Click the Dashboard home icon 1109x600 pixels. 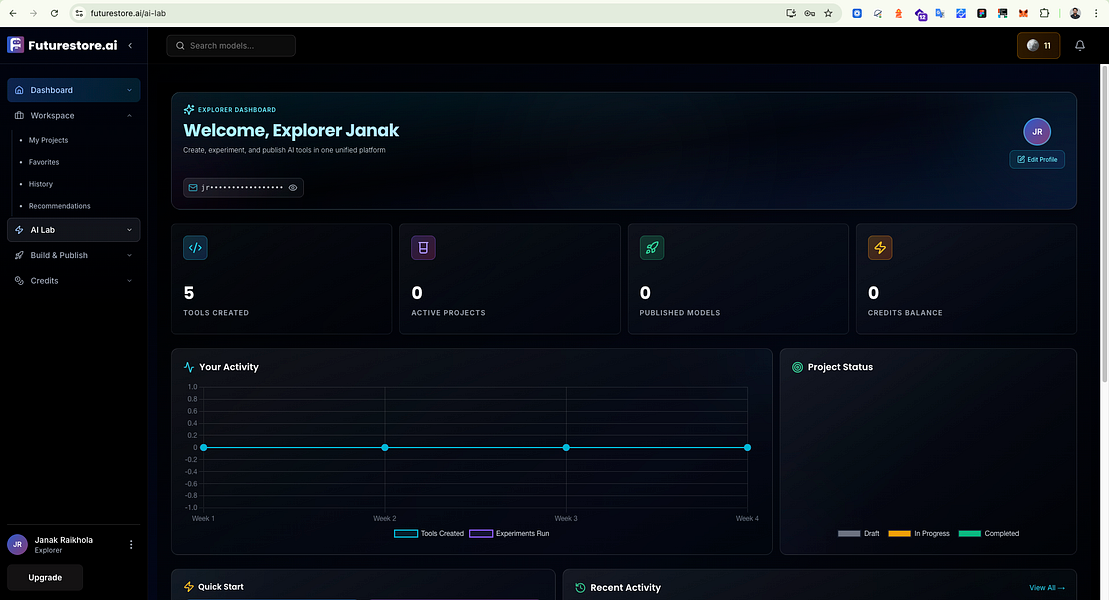click(x=19, y=90)
